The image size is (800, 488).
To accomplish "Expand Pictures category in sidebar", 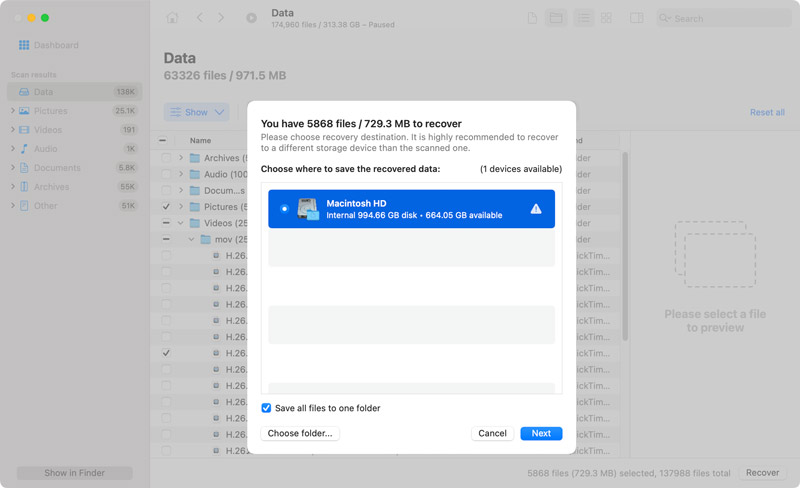I will click(12, 111).
